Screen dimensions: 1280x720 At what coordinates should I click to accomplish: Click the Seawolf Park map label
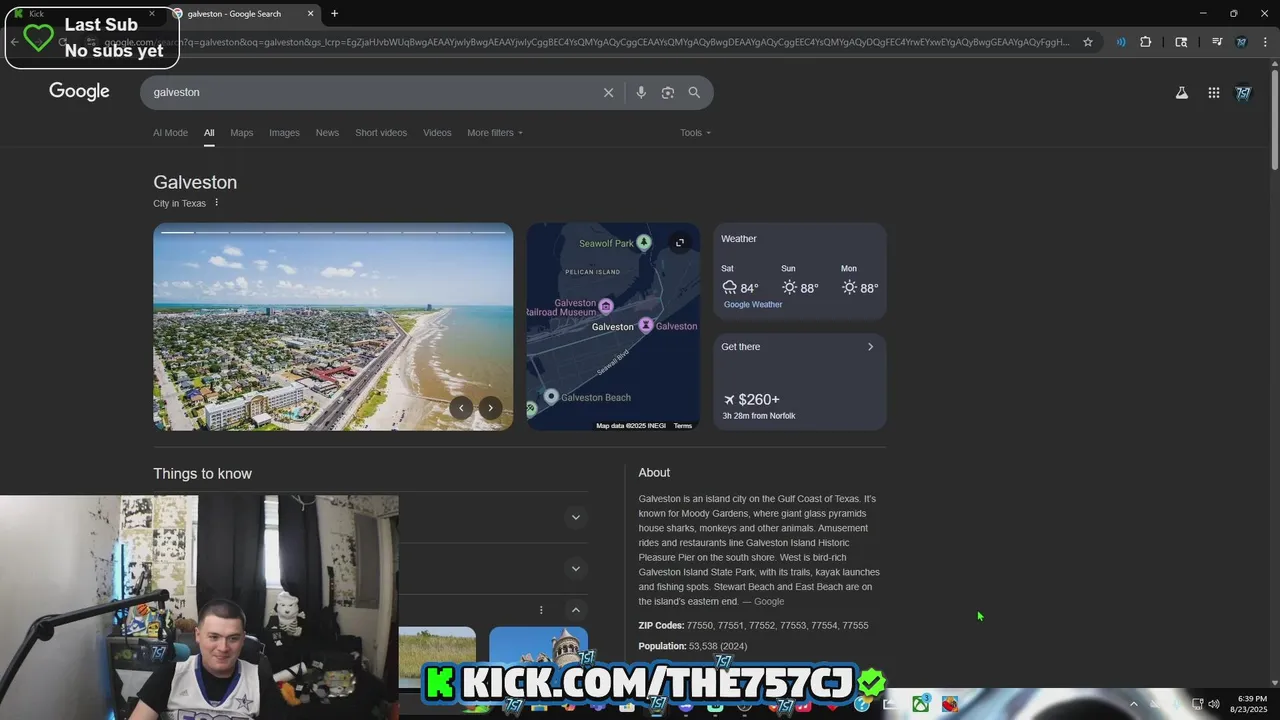[x=606, y=243]
